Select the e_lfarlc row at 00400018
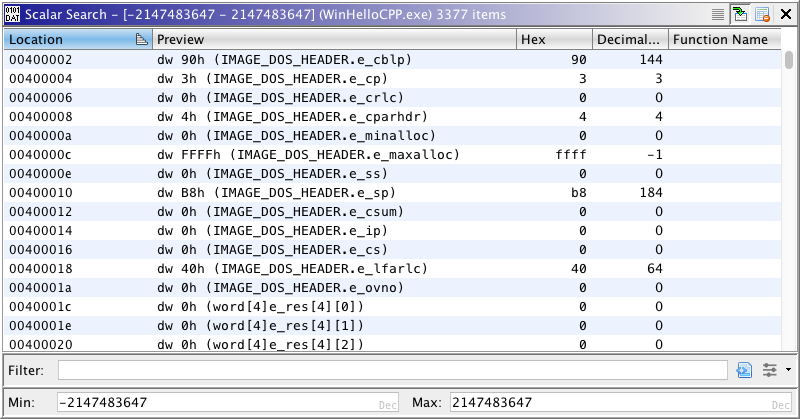Image resolution: width=800 pixels, height=419 pixels. point(260,268)
